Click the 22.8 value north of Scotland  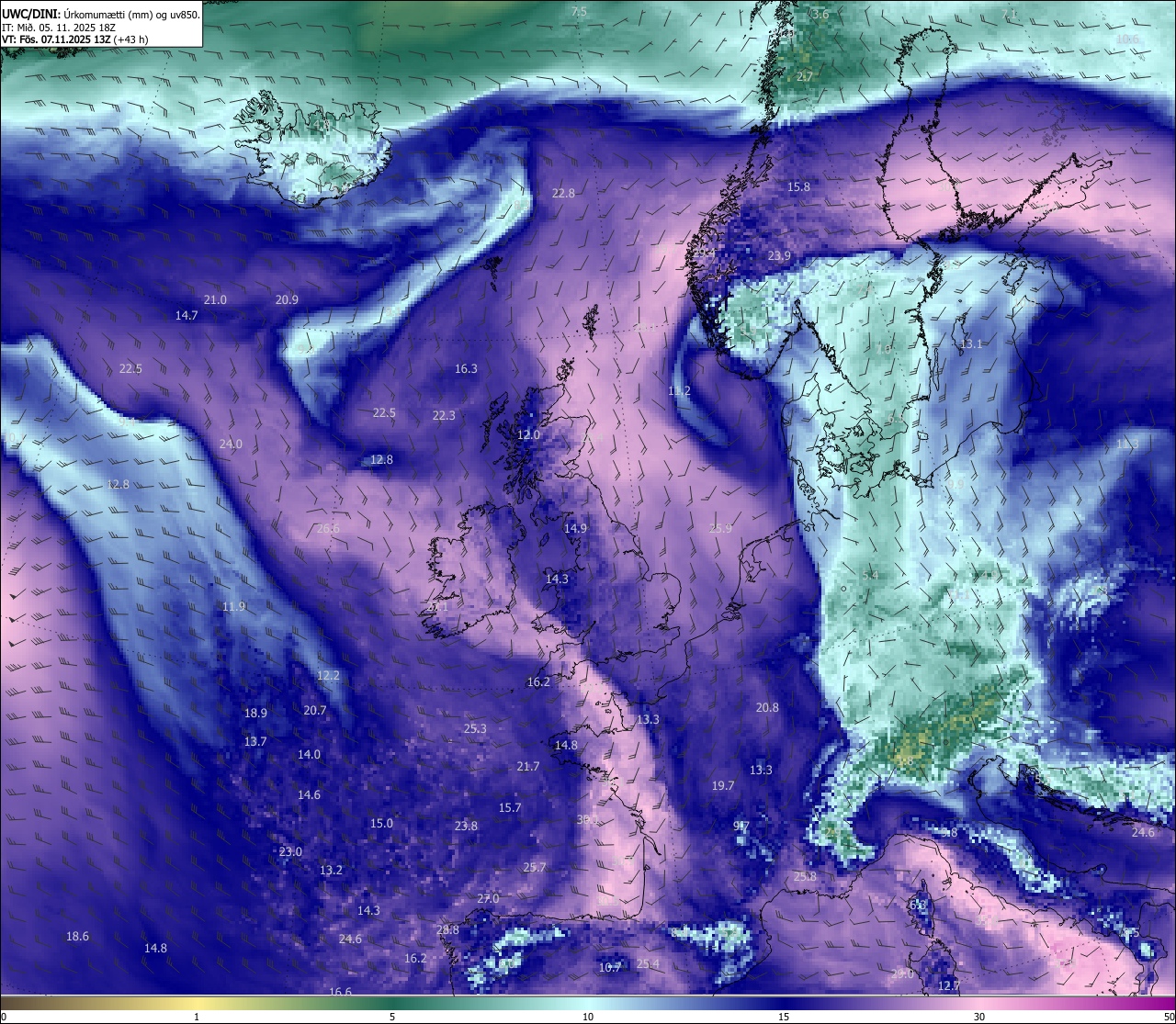point(563,193)
